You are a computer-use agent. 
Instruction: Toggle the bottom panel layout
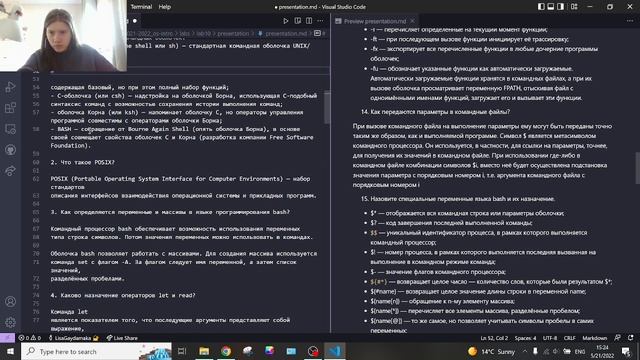click(x=551, y=7)
